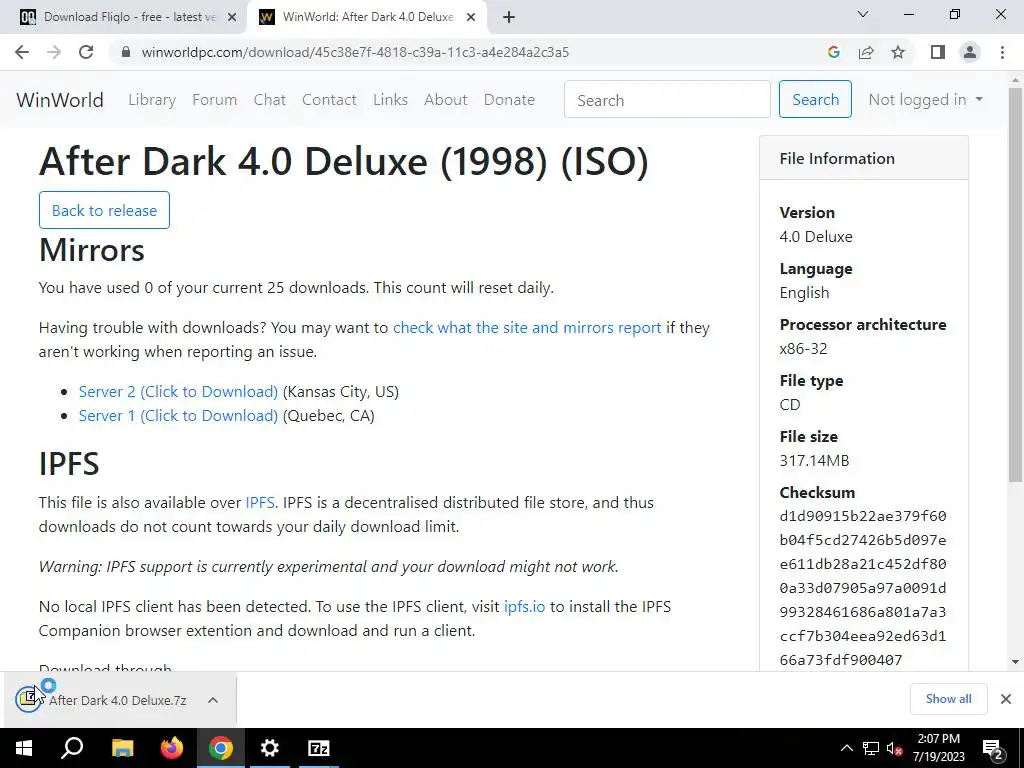Visit the ipfs.io link
The width and height of the screenshot is (1024, 768).
[524, 607]
